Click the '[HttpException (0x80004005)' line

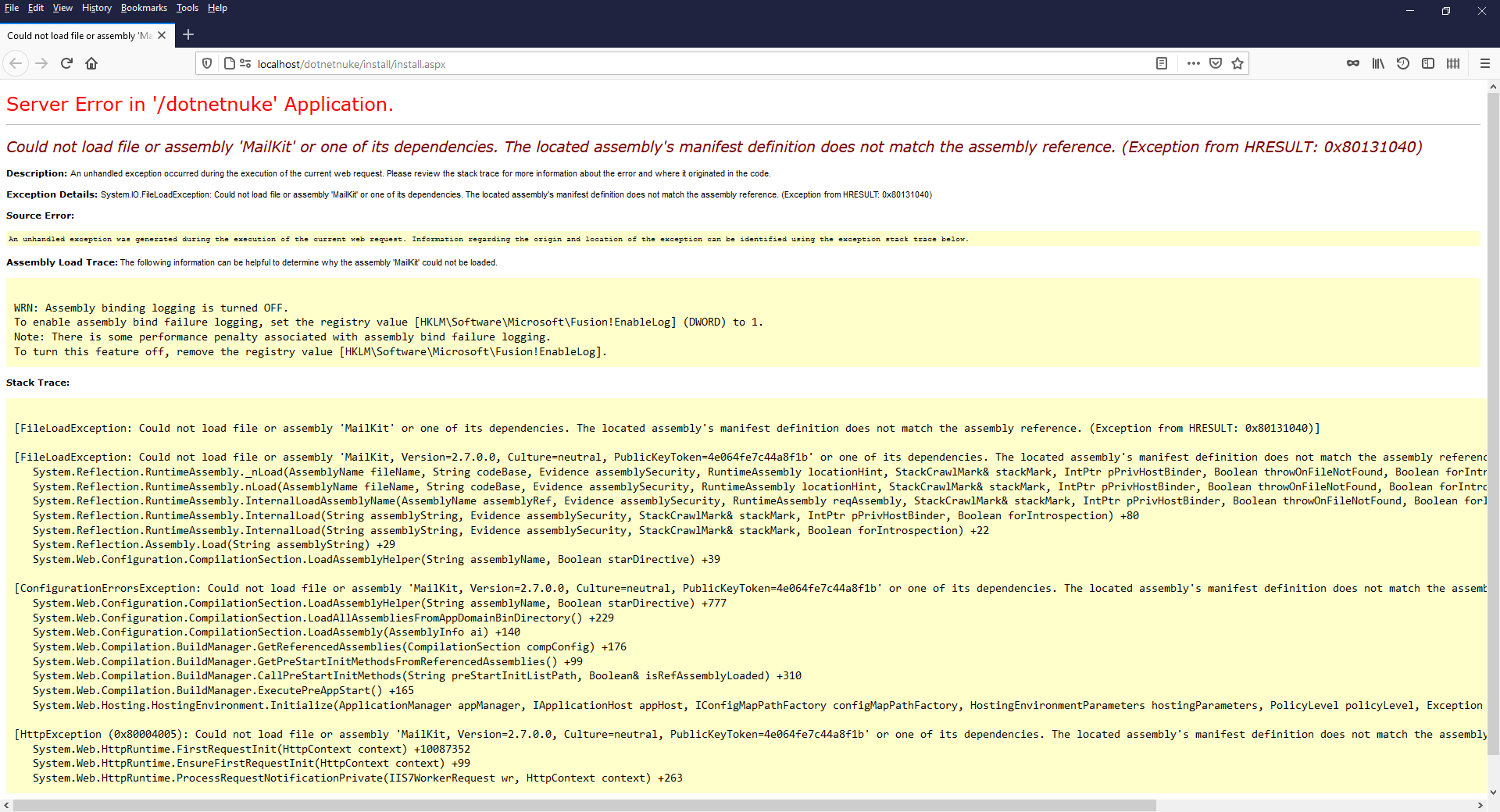pyautogui.click(x=750, y=734)
